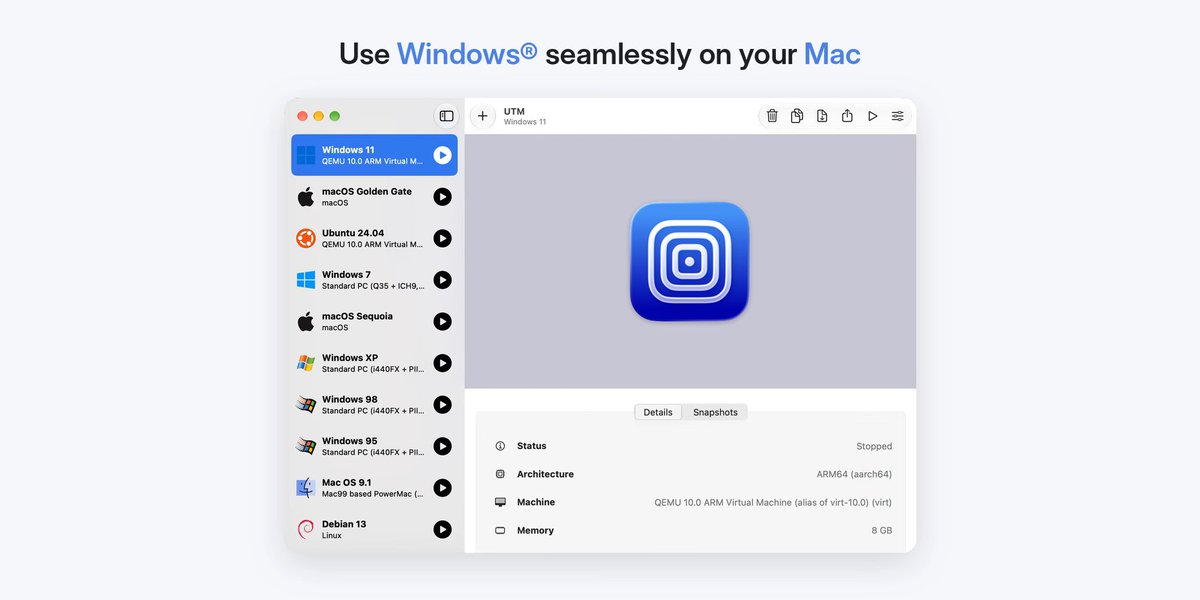This screenshot has width=1200, height=600.
Task: Click the QEMU 10.0 ARM Virtual Machine value
Action: click(773, 502)
